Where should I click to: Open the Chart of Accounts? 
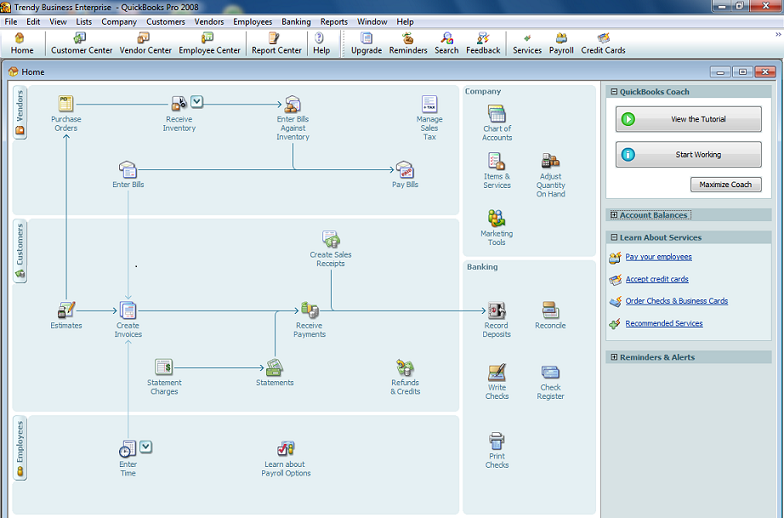[x=496, y=114]
